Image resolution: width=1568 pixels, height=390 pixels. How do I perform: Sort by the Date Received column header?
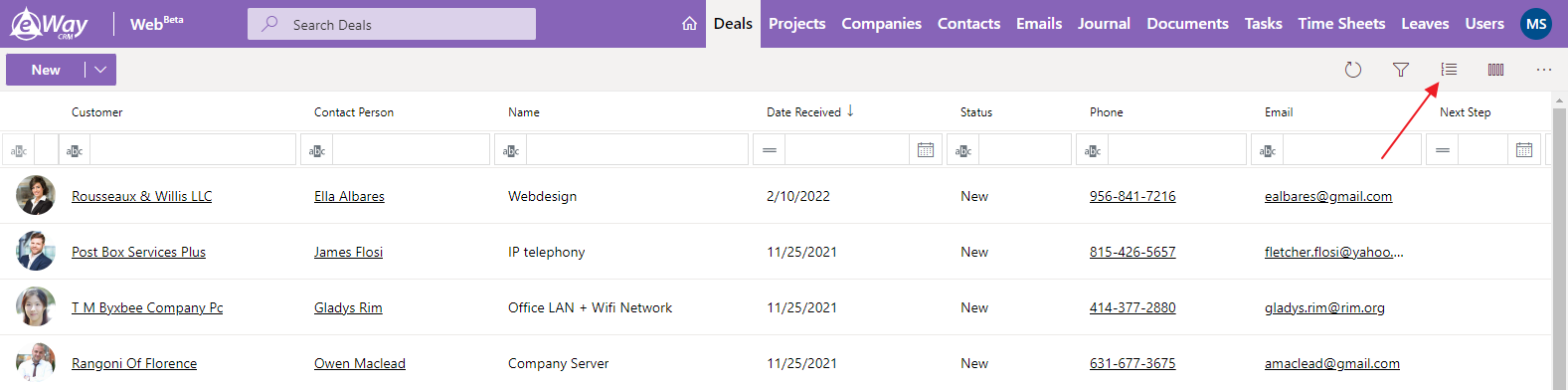click(803, 112)
